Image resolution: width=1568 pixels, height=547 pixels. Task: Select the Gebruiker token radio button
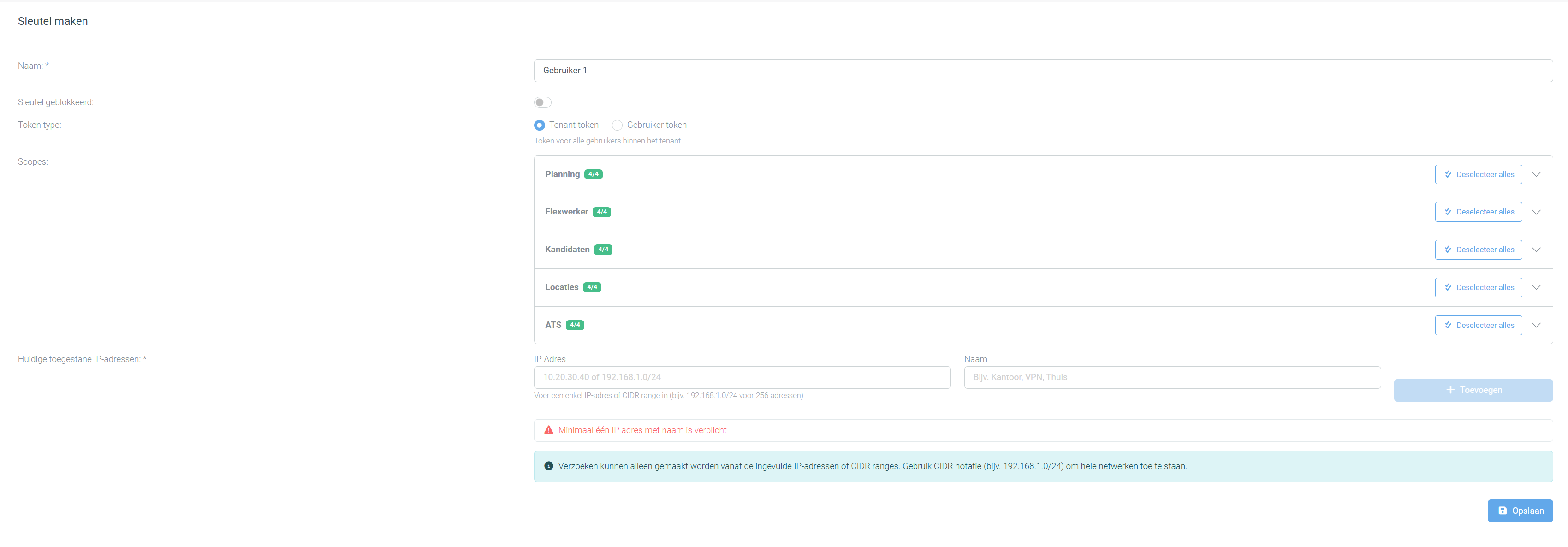pyautogui.click(x=617, y=125)
